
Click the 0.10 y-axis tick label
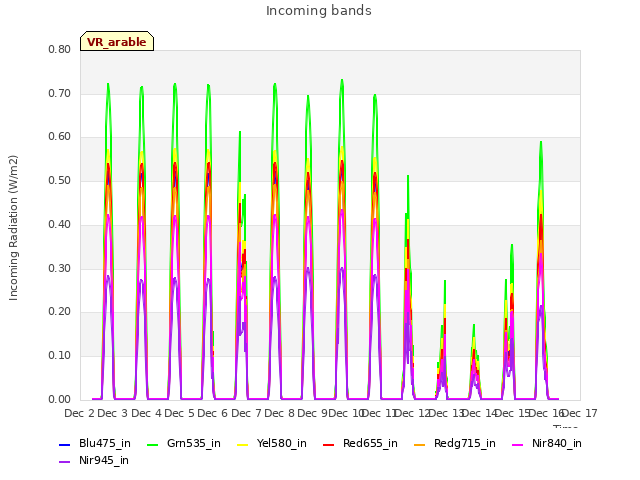click(60, 356)
